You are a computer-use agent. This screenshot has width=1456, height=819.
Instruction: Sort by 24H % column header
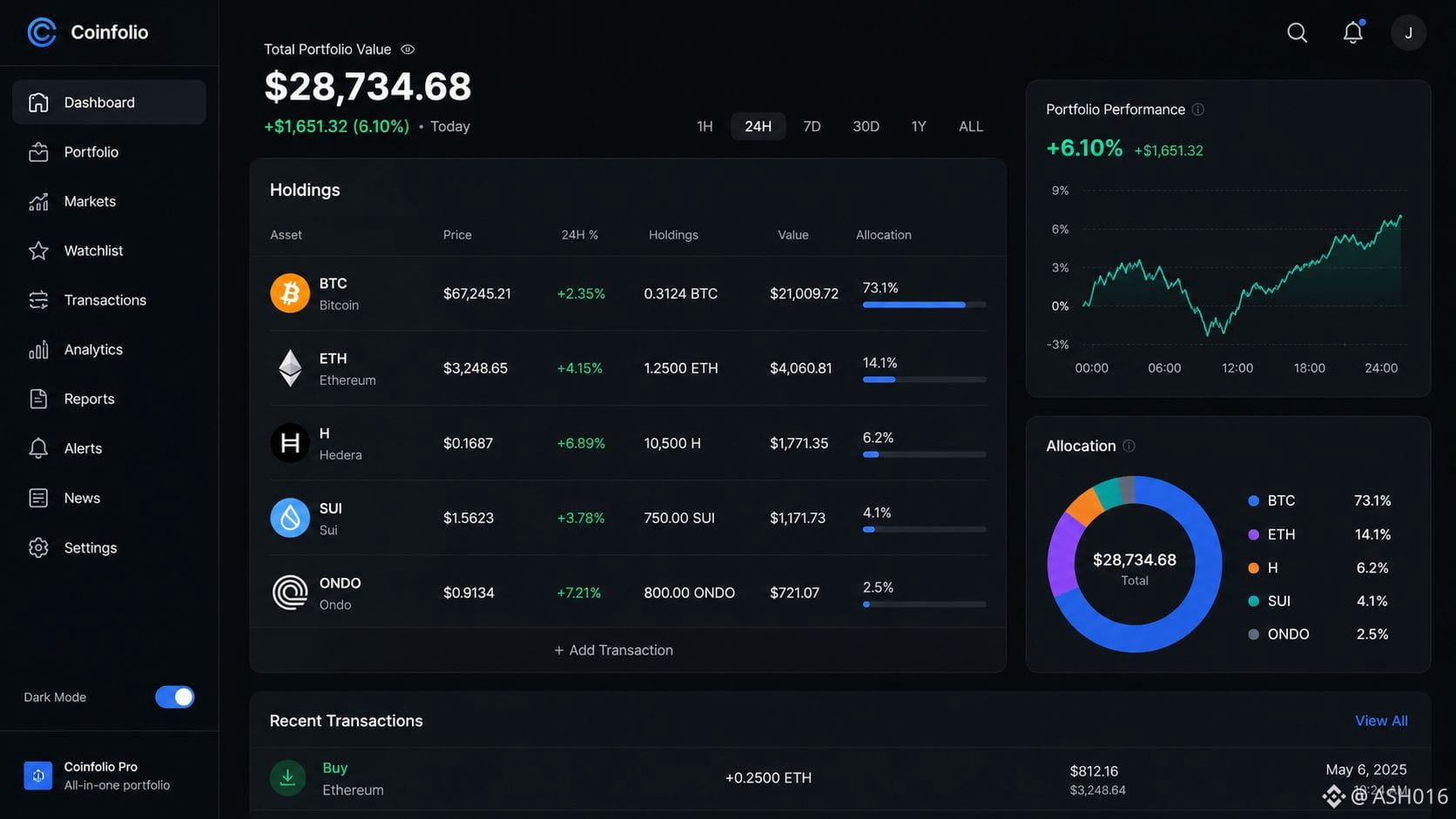579,235
